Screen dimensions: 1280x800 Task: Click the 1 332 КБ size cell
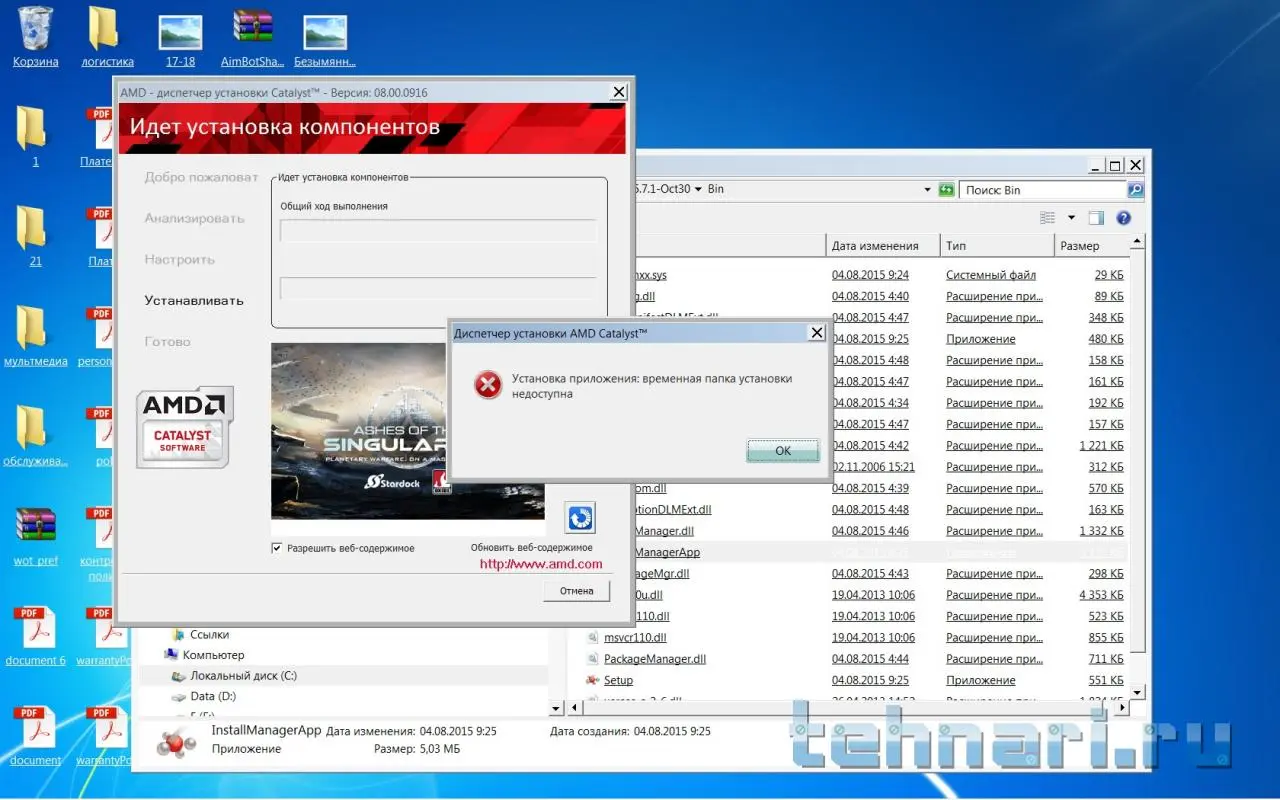1101,531
